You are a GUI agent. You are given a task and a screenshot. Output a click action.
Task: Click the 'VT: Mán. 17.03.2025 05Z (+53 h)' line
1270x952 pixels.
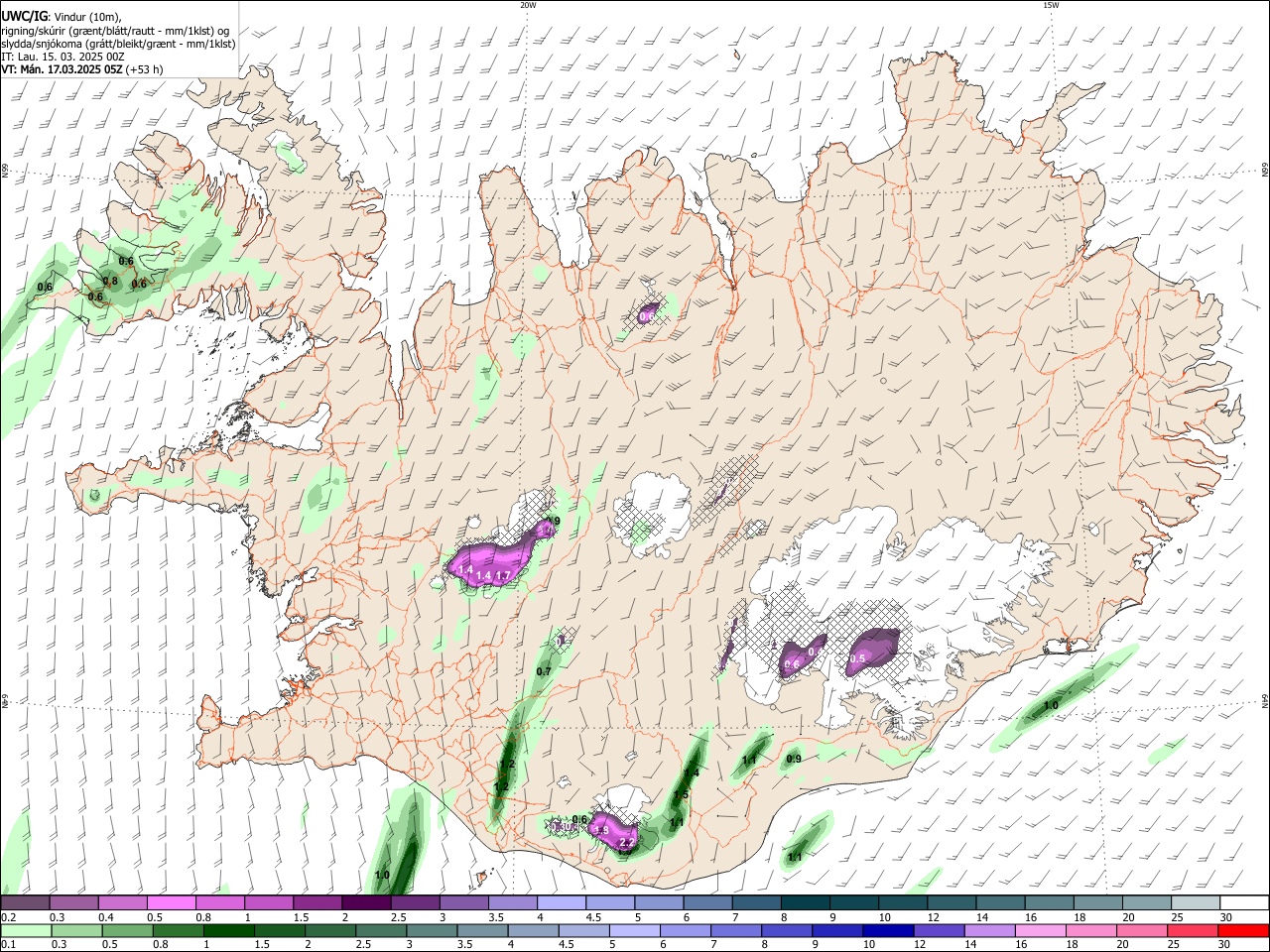(x=81, y=69)
